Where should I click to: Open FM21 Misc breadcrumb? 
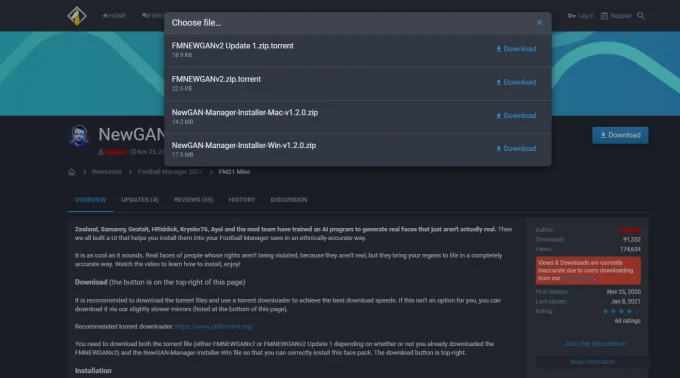234,172
